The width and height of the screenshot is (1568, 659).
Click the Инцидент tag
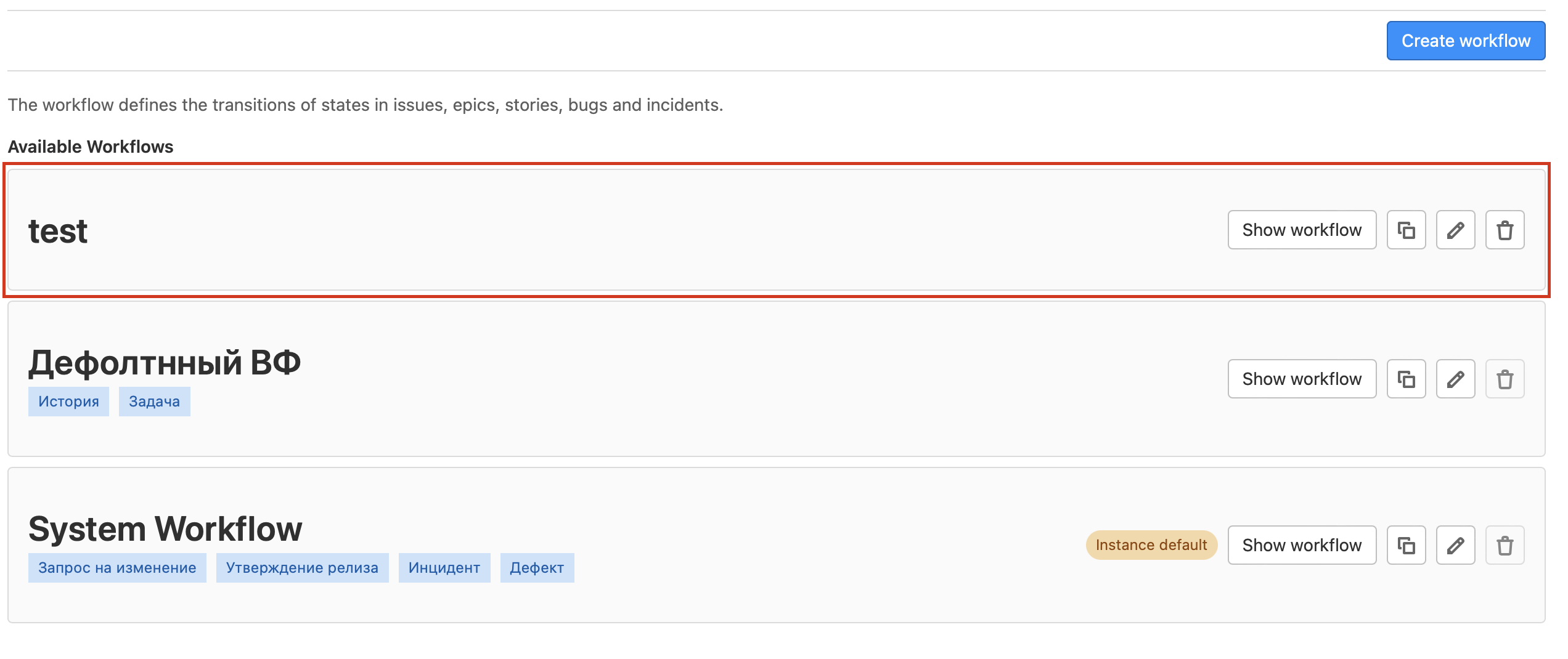[x=444, y=568]
